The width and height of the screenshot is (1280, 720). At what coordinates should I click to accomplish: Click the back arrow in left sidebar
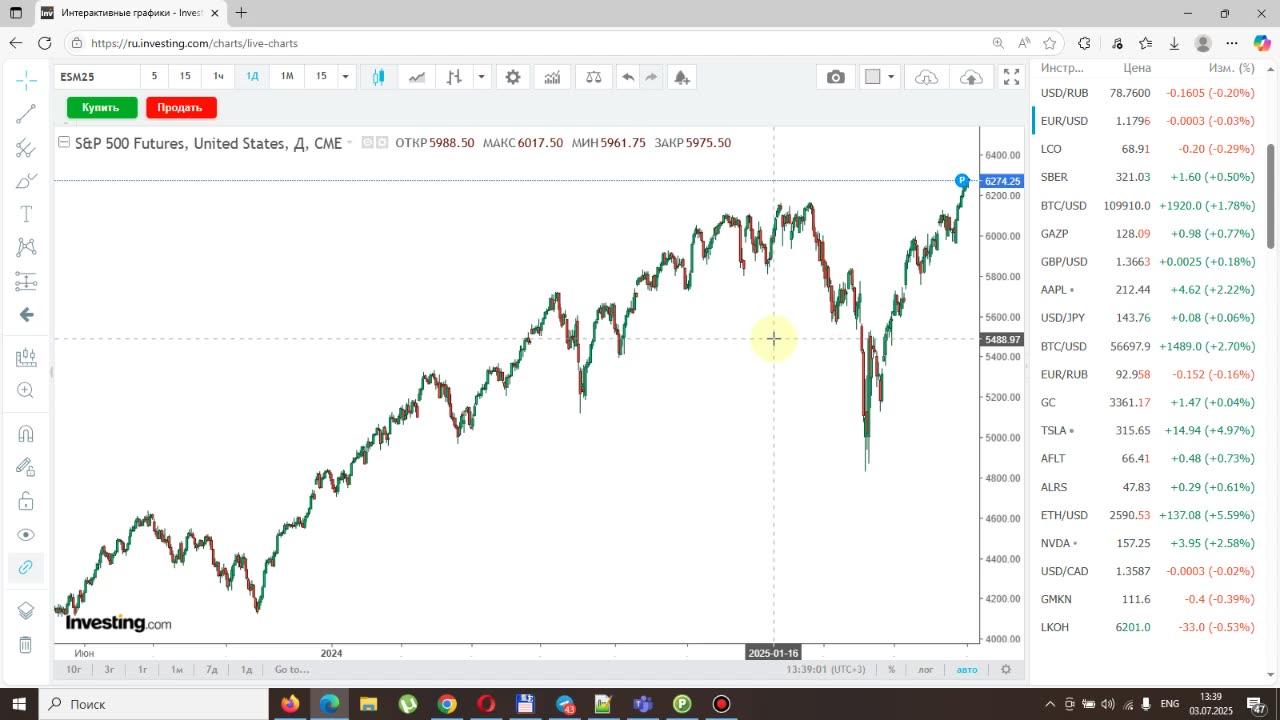(x=26, y=315)
